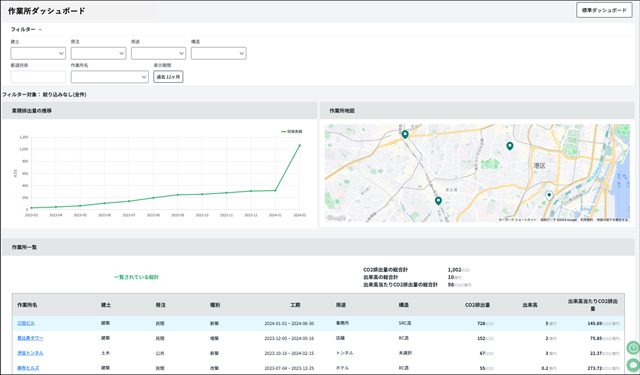Open the 作業所名 filter dropdown
The image size is (640, 375).
coord(109,77)
